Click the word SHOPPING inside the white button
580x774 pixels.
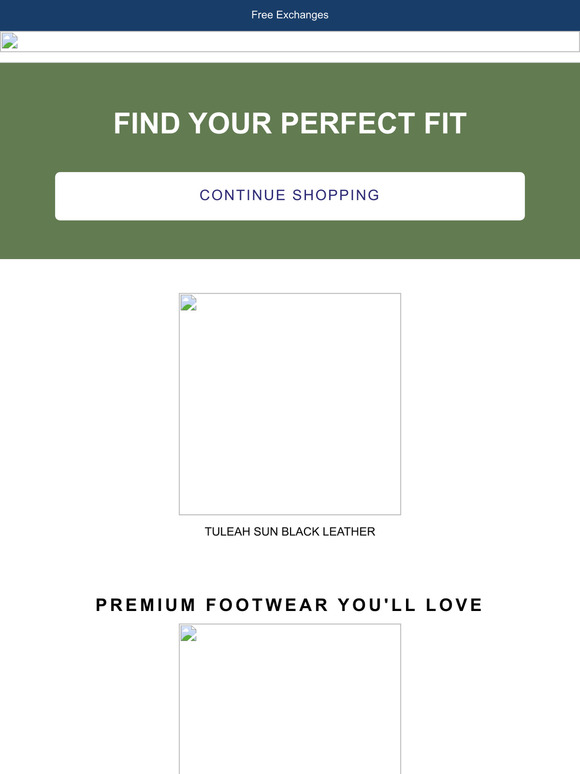(x=336, y=195)
